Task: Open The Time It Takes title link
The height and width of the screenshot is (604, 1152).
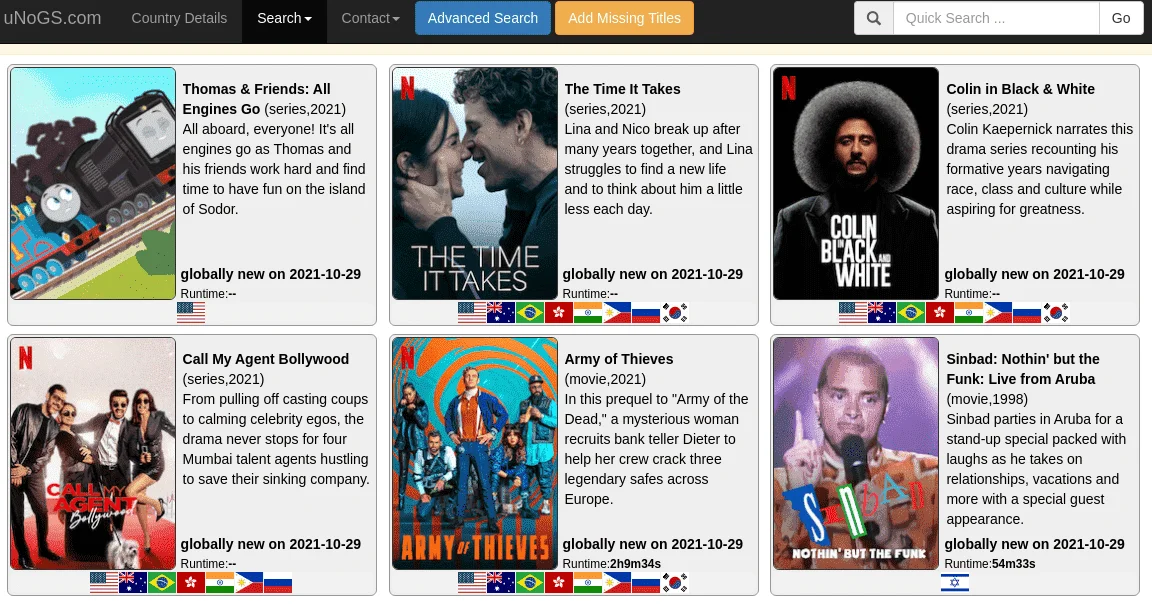Action: point(622,89)
